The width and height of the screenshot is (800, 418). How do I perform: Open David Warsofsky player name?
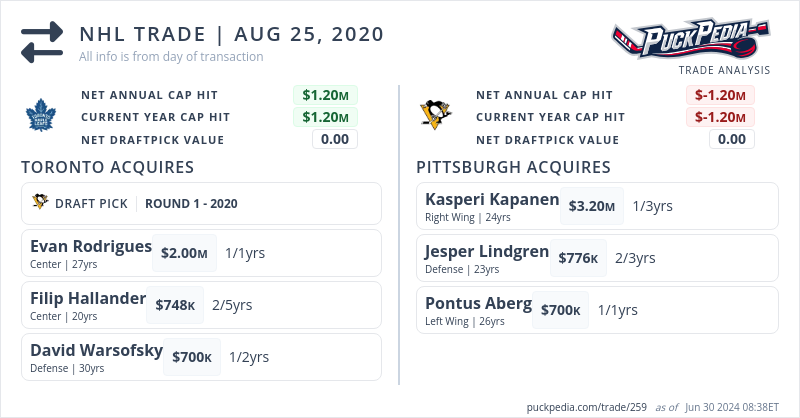click(x=95, y=350)
